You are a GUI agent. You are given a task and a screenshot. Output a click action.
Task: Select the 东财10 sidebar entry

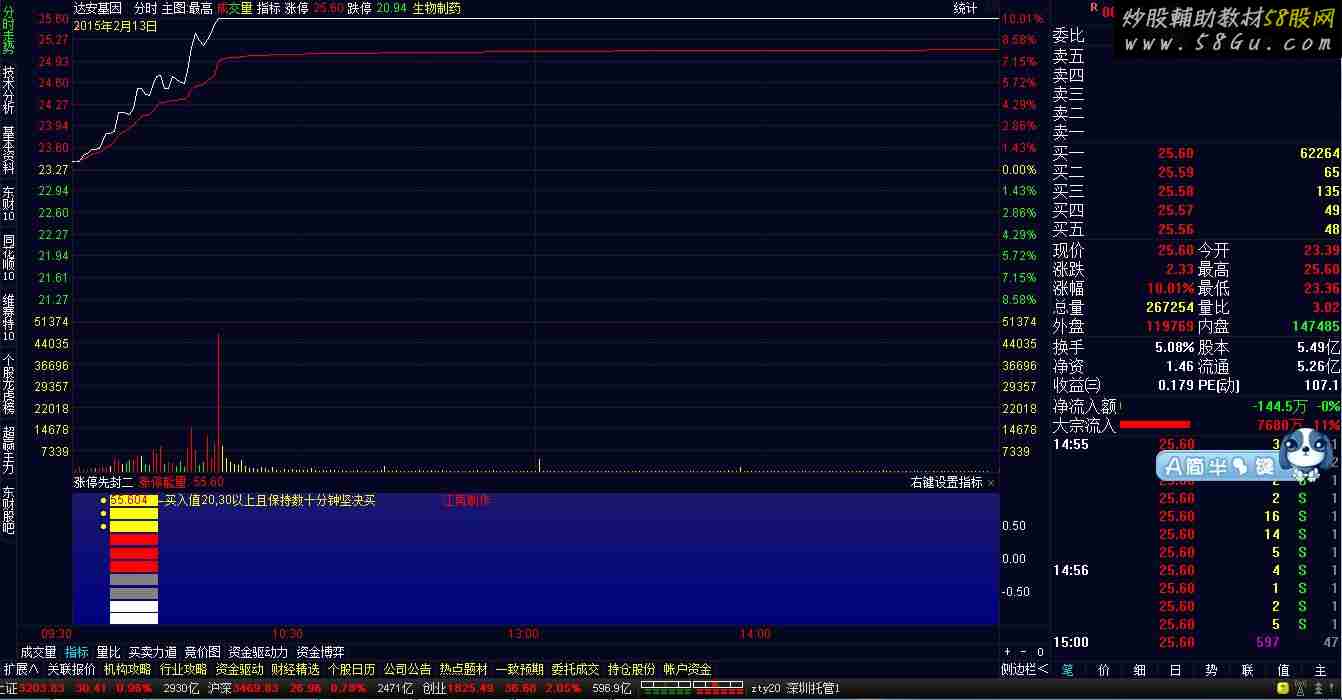8,204
